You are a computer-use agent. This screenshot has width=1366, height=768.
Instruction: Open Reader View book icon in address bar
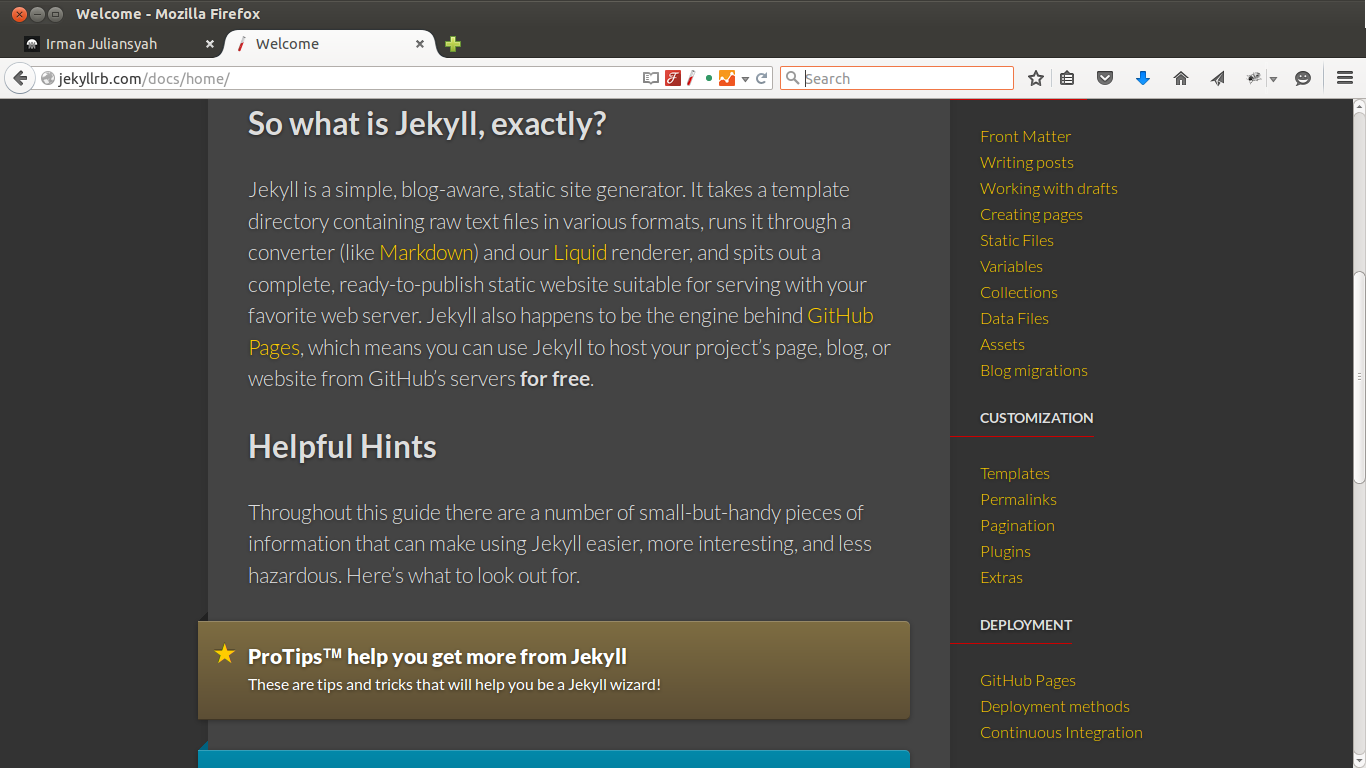click(x=651, y=78)
